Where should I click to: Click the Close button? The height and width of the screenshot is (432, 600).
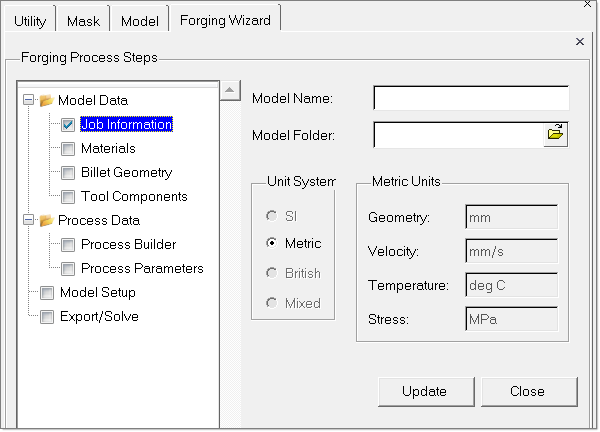click(527, 391)
